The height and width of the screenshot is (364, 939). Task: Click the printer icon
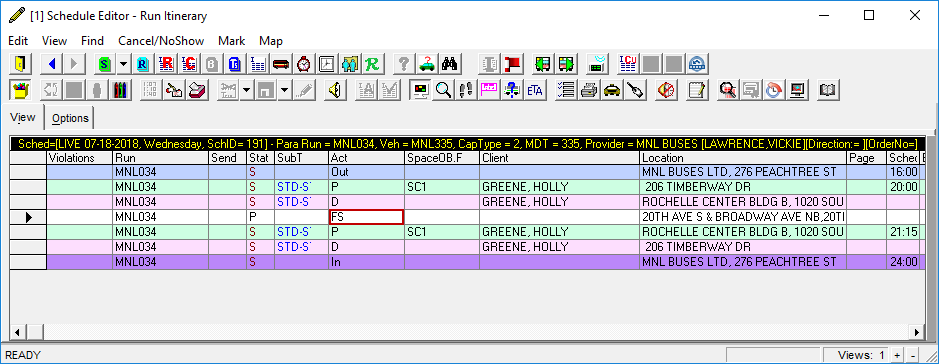pyautogui.click(x=589, y=90)
